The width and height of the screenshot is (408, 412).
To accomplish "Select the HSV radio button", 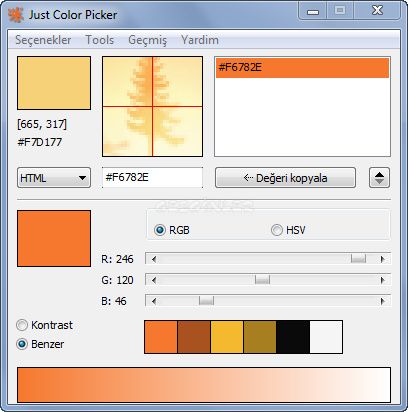I will click(288, 230).
